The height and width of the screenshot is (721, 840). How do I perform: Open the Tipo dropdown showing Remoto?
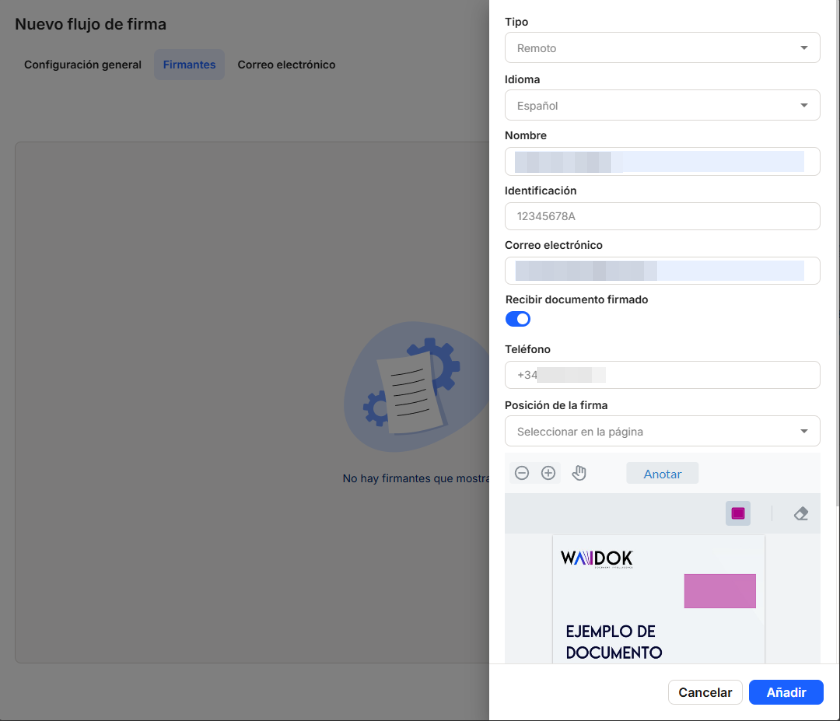(662, 48)
